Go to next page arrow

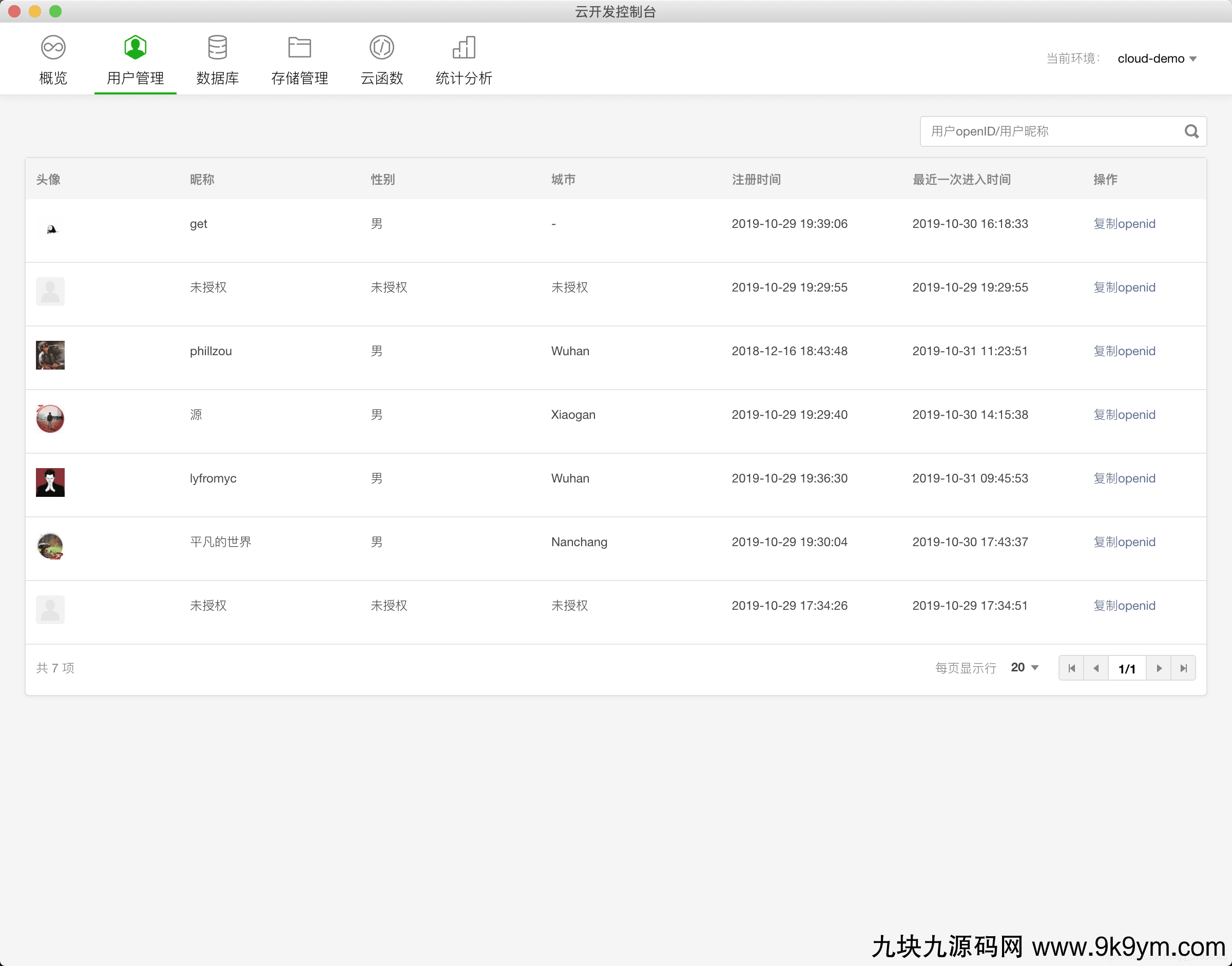pos(1159,668)
